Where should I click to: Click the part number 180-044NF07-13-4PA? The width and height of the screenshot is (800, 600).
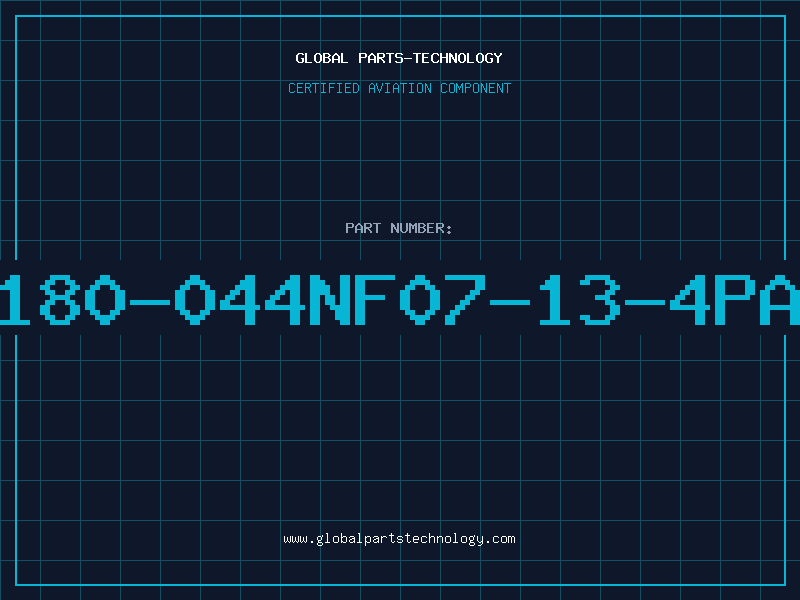pyautogui.click(x=400, y=300)
